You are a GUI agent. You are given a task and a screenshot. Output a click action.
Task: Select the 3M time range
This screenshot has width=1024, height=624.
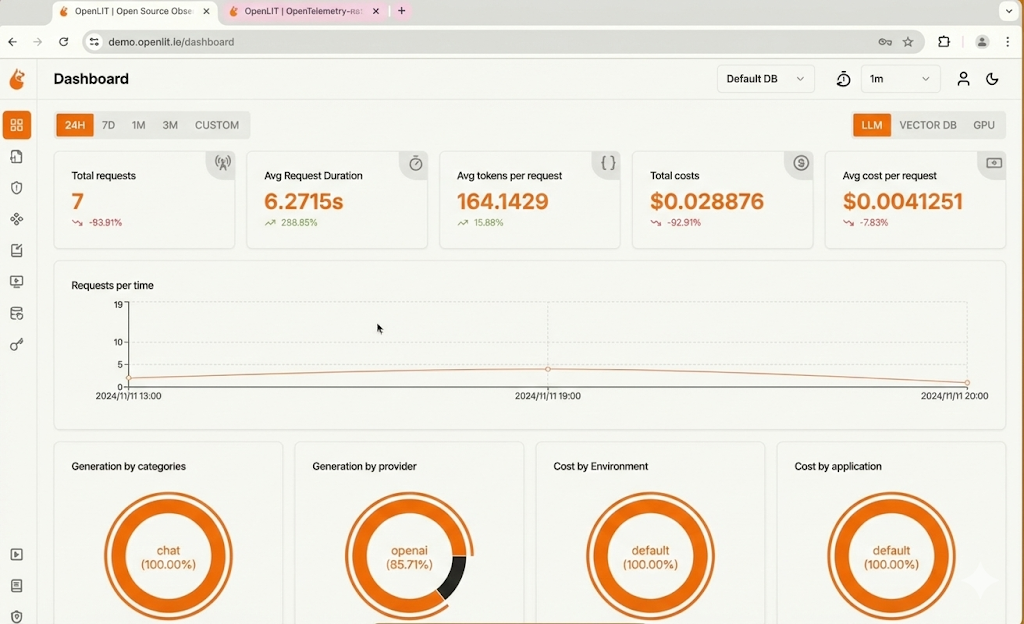(170, 125)
